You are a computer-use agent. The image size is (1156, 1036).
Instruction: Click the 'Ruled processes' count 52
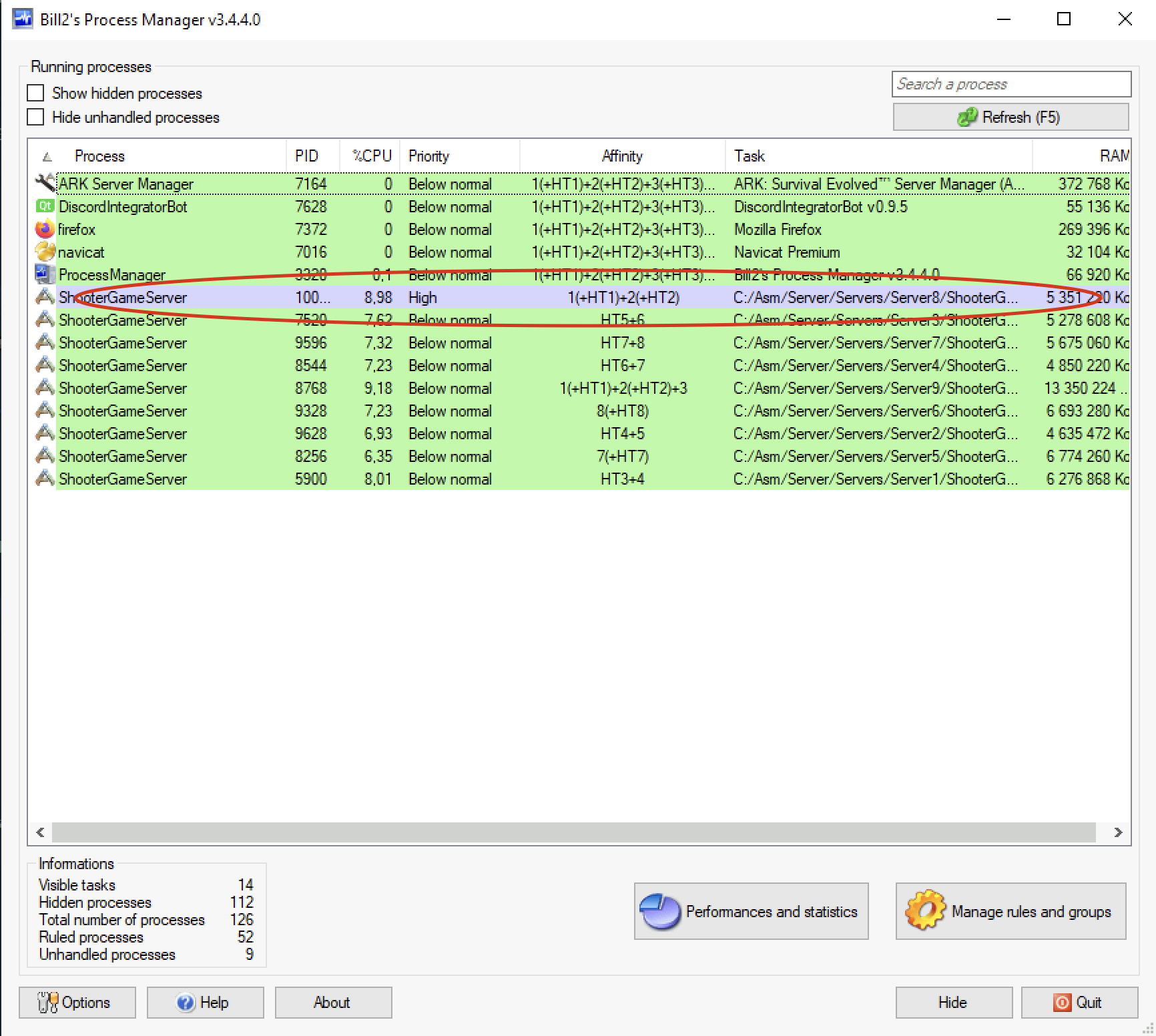pyautogui.click(x=246, y=937)
